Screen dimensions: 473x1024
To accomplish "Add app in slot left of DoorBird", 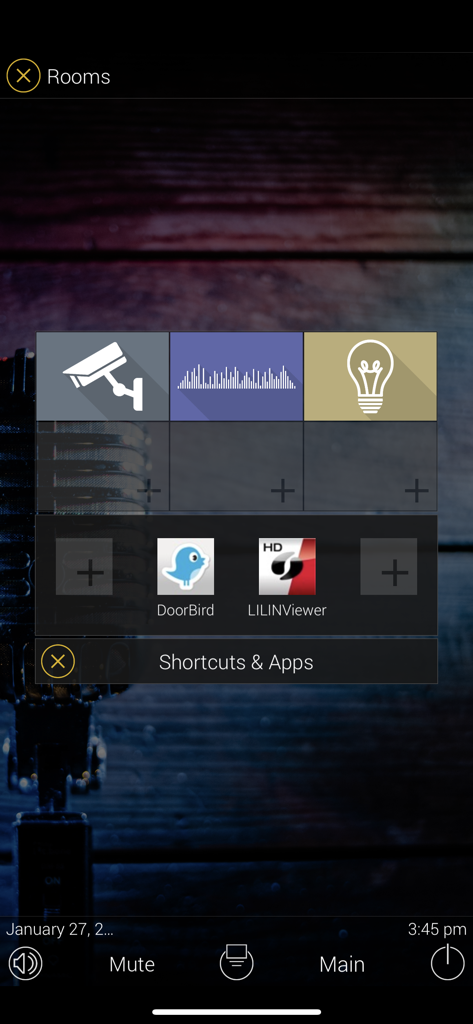I will click(84, 566).
